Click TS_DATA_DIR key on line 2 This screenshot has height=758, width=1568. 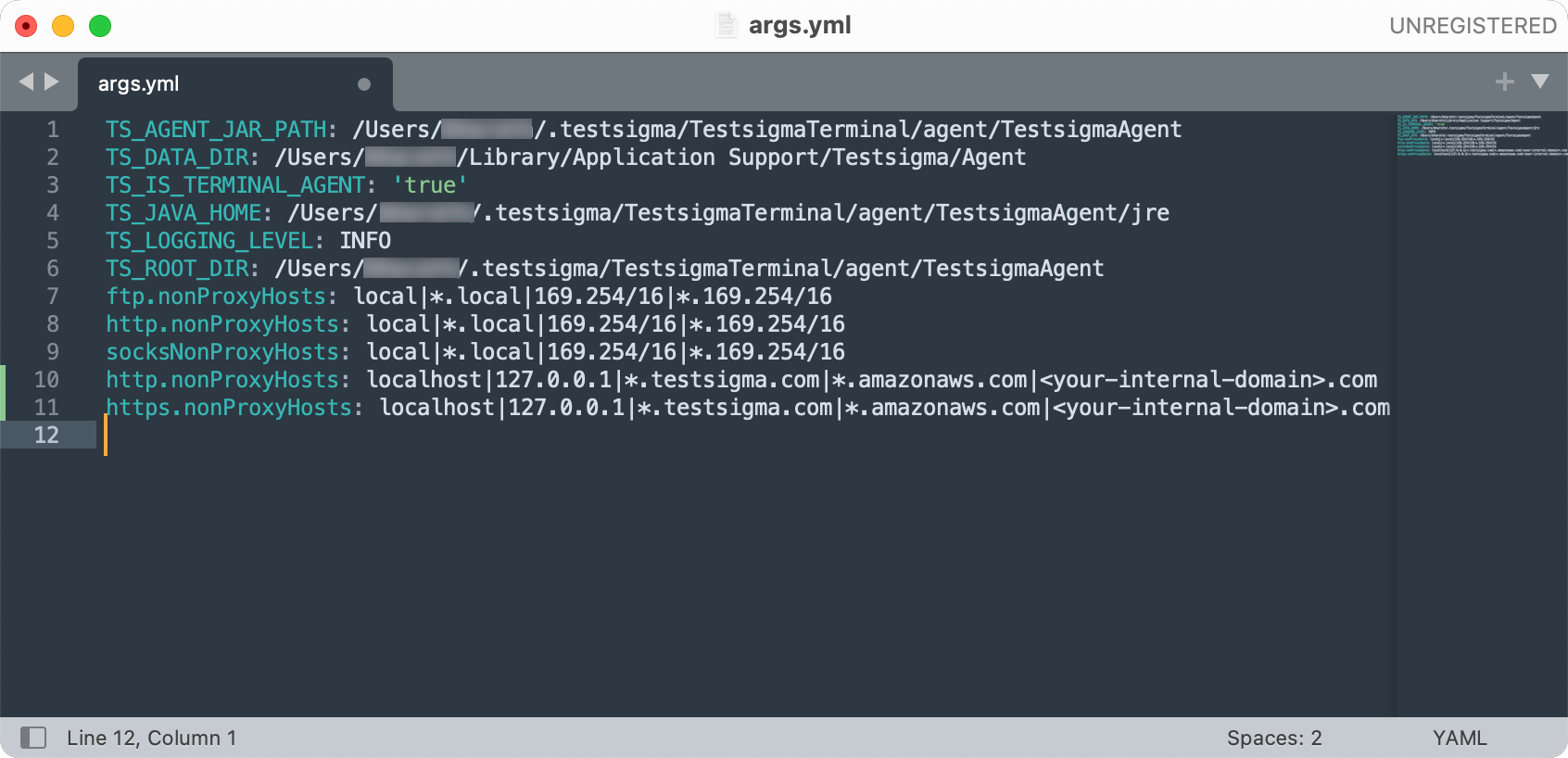pos(177,158)
